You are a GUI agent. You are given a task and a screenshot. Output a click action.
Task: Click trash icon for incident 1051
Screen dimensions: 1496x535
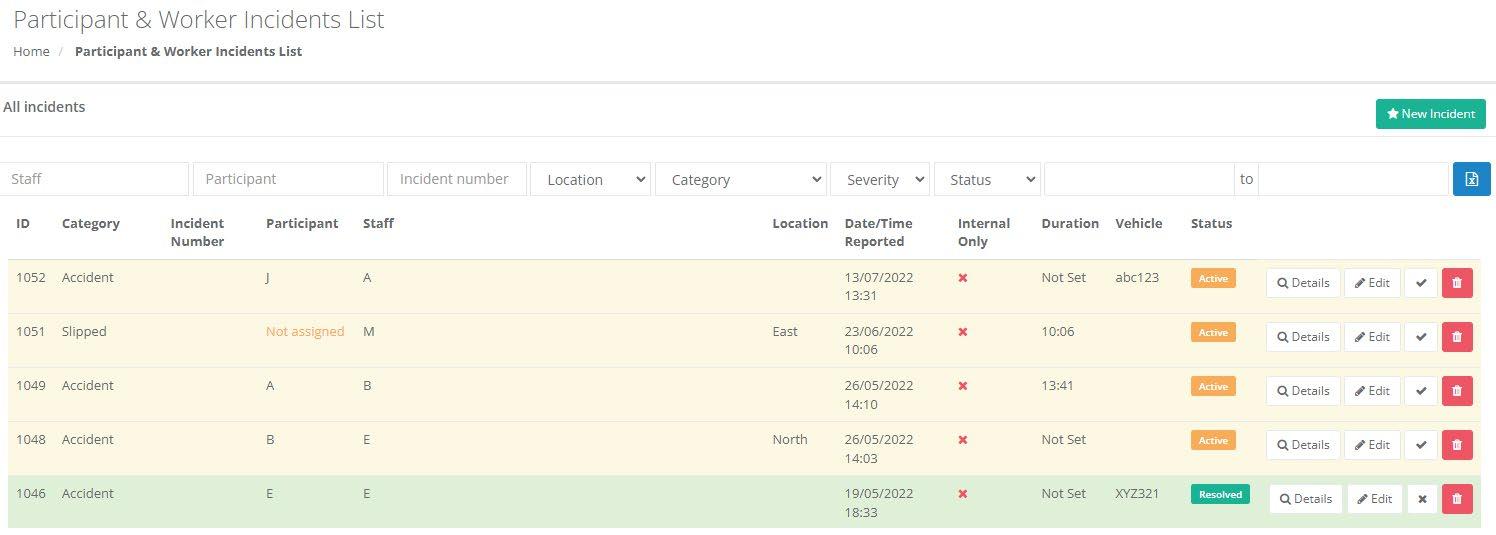tap(1456, 337)
